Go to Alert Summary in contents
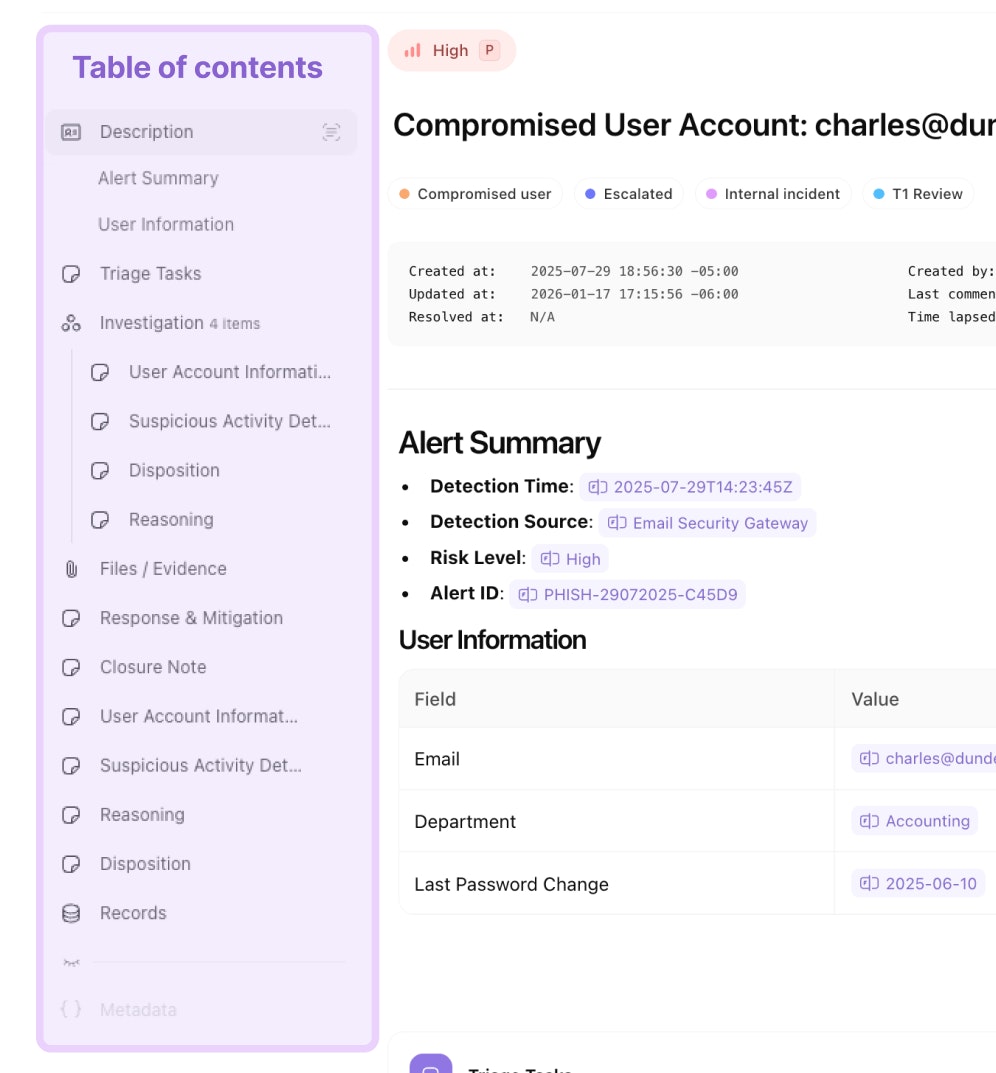 coord(158,178)
